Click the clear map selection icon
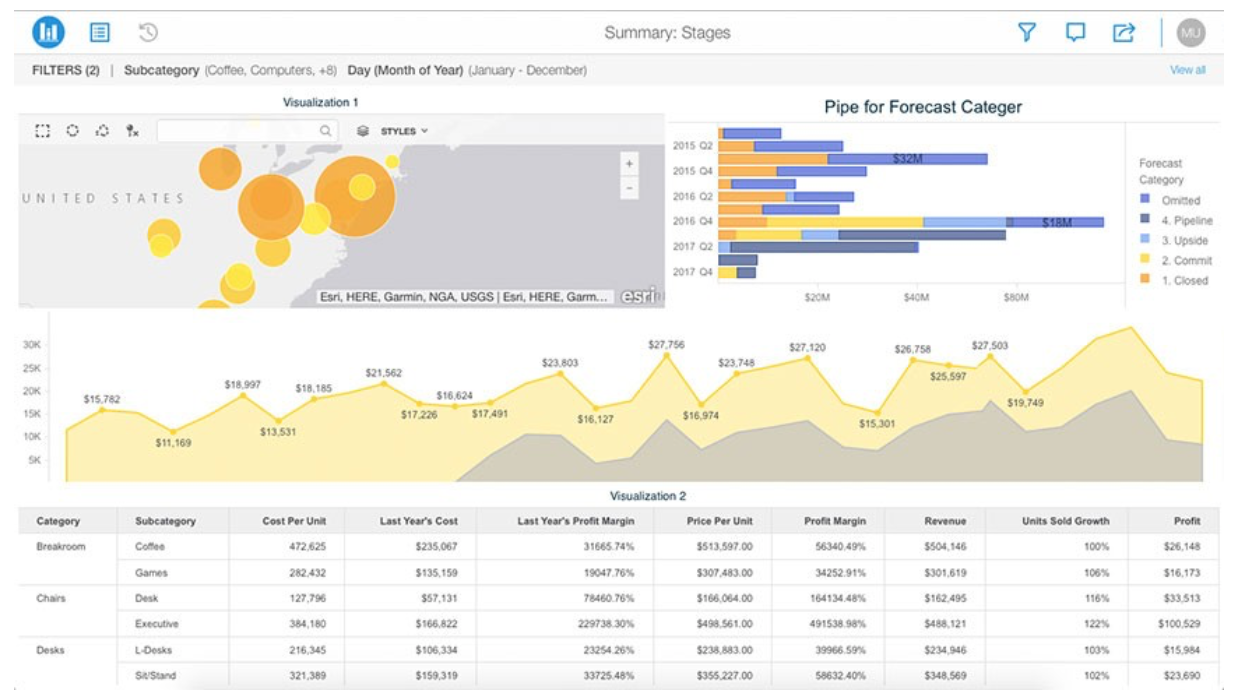This screenshot has height=700, width=1236. click(132, 131)
